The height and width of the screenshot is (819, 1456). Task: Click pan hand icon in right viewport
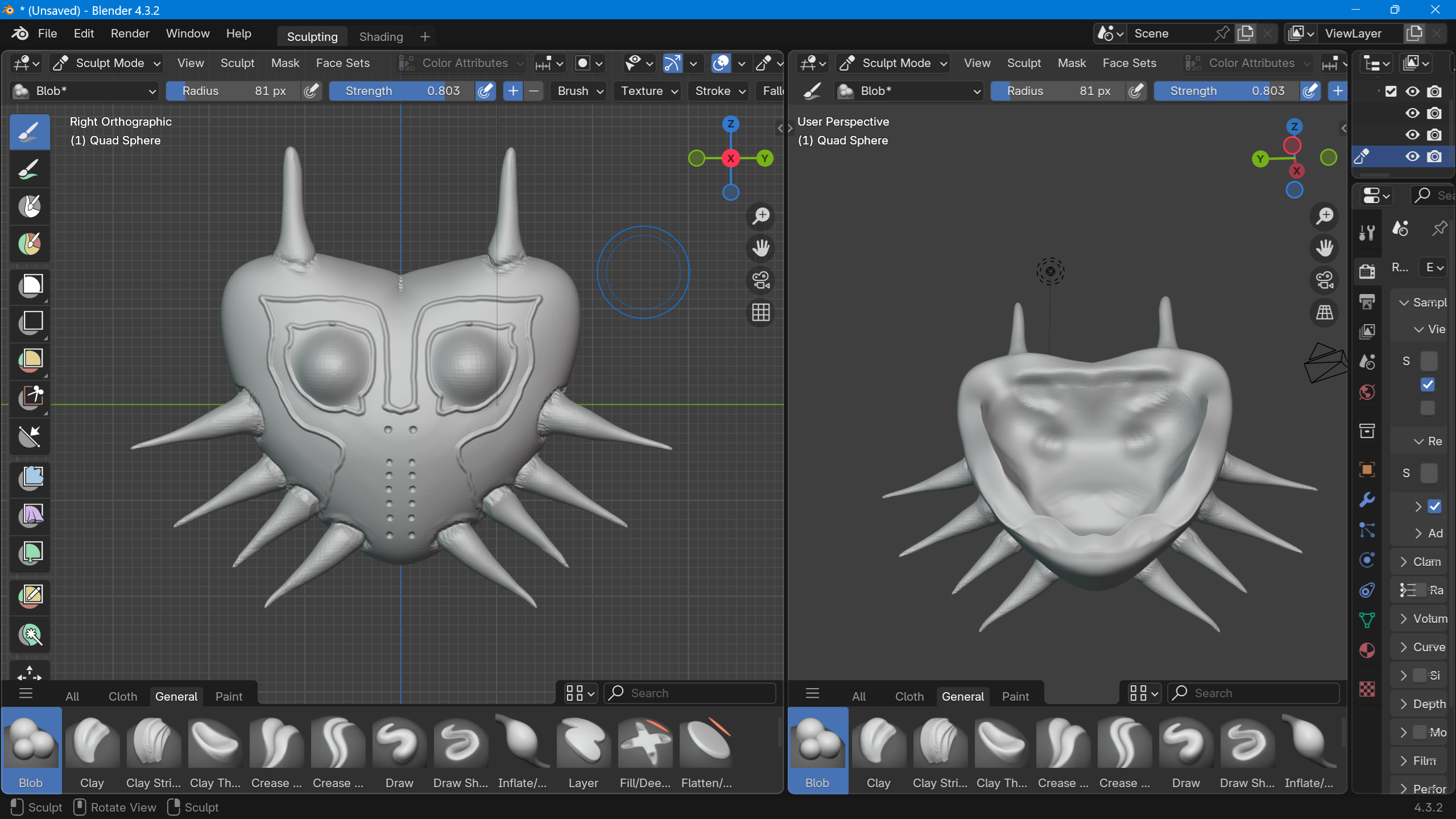[x=1325, y=248]
